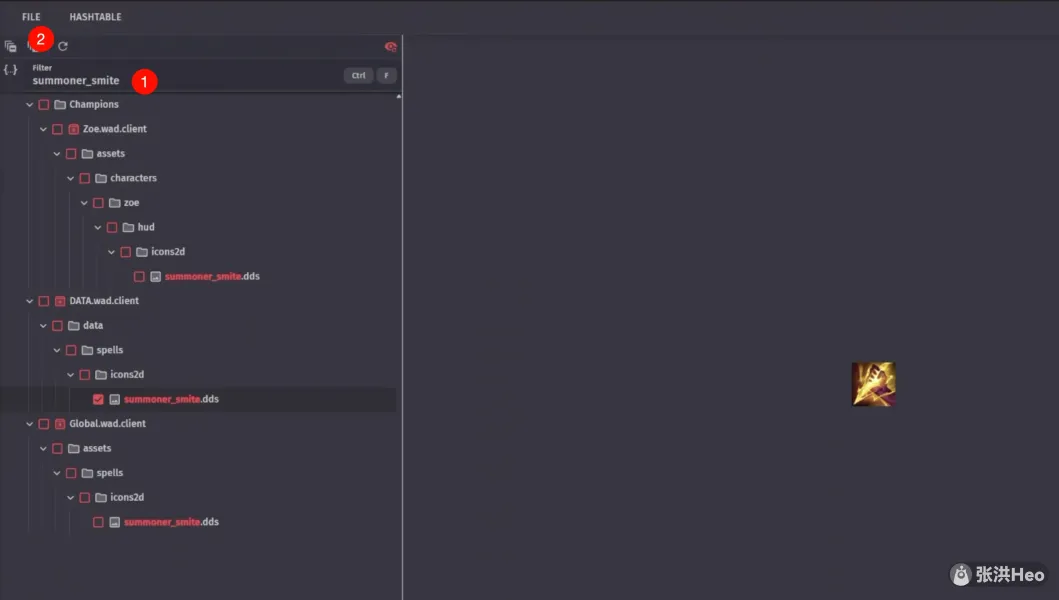Click image file icon under Zoe icons2d
The height and width of the screenshot is (600, 1059).
point(155,277)
